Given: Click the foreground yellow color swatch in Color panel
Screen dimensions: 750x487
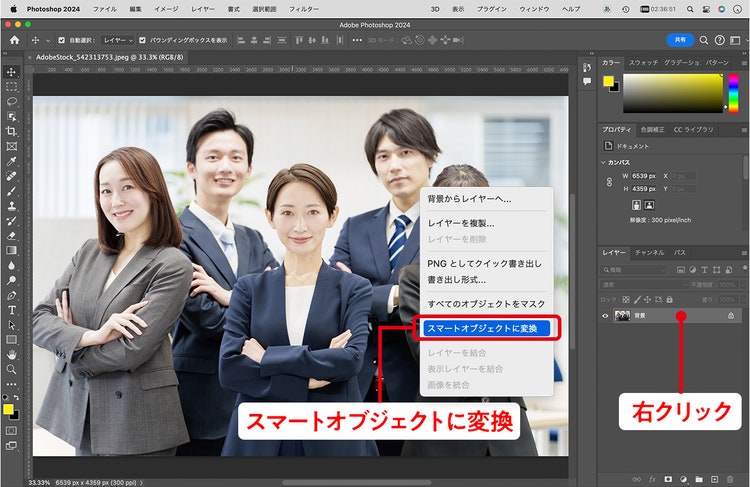Looking at the screenshot, I should point(608,81).
